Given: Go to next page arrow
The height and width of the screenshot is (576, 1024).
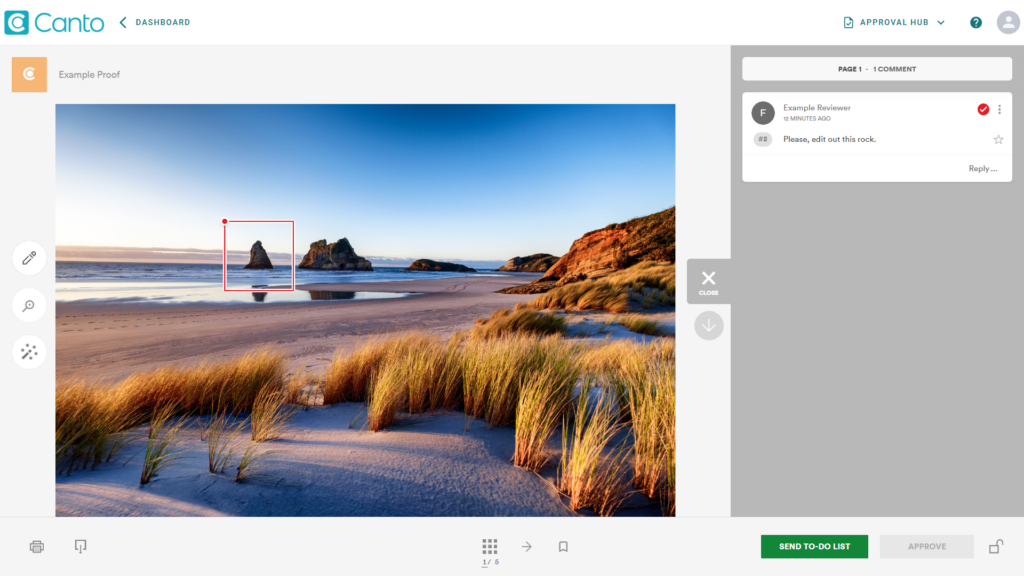Looking at the screenshot, I should [527, 546].
